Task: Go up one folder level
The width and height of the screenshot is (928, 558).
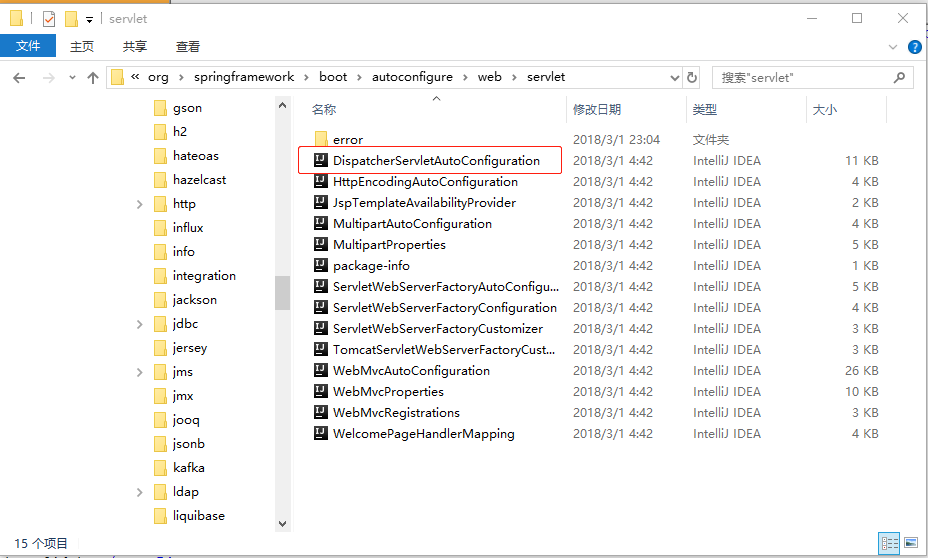Action: click(x=92, y=78)
